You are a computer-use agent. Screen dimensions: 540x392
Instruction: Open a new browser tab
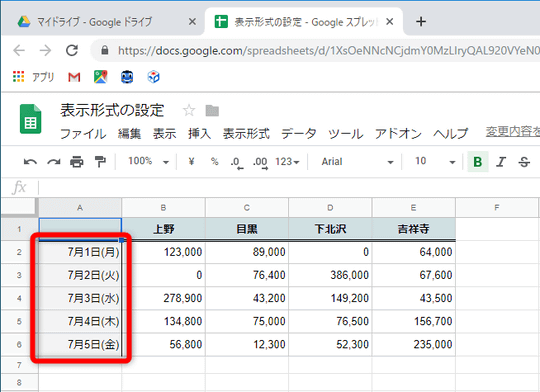click(421, 22)
